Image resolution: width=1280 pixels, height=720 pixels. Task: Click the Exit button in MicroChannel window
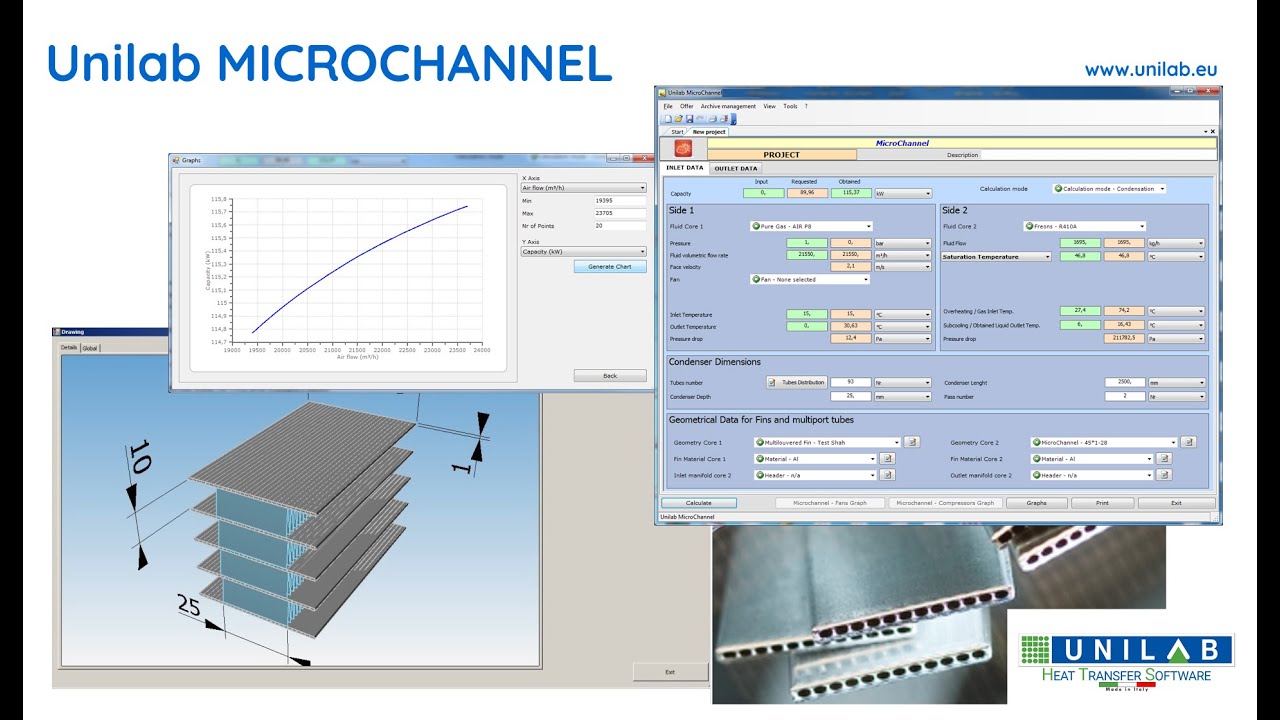click(1176, 503)
